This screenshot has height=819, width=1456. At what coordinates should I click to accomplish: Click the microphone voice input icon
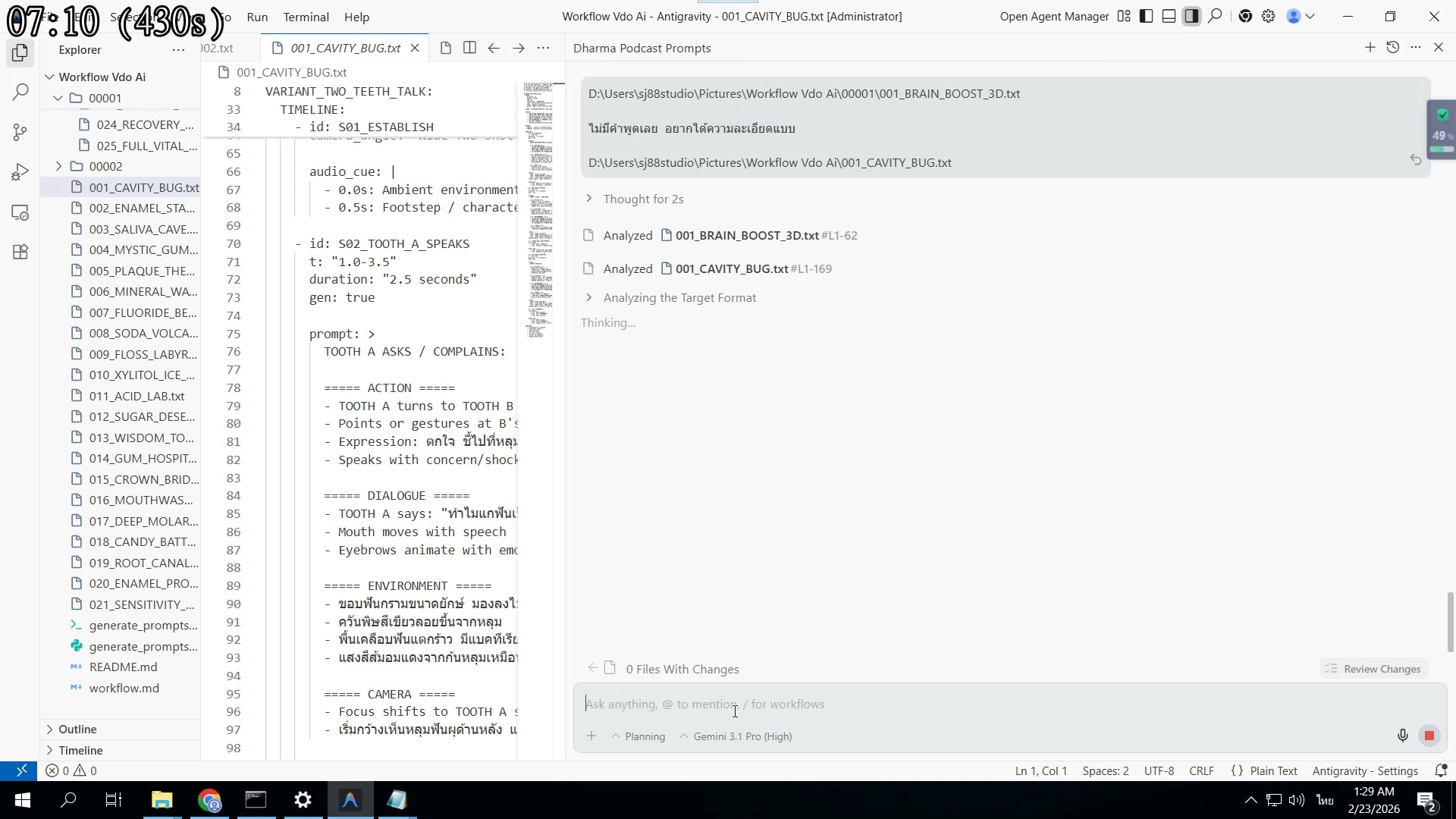click(x=1402, y=736)
